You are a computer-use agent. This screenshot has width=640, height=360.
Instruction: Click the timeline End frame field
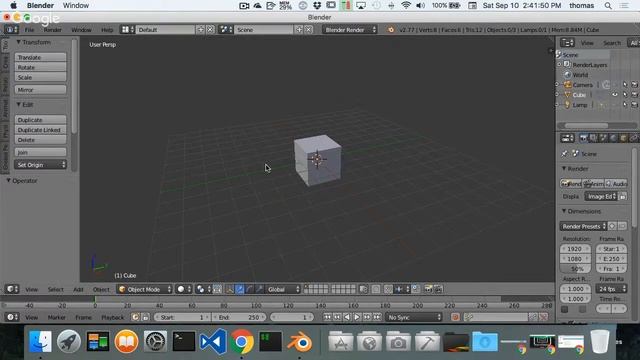[239, 317]
